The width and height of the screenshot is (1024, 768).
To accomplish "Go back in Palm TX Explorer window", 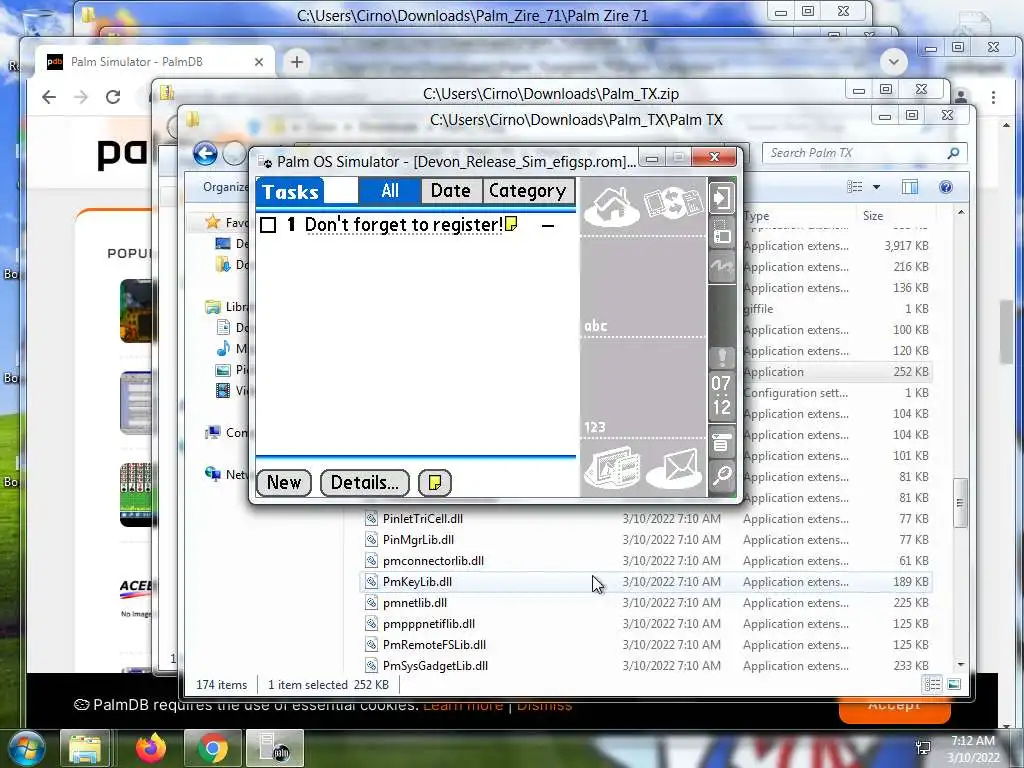I will click(205, 154).
